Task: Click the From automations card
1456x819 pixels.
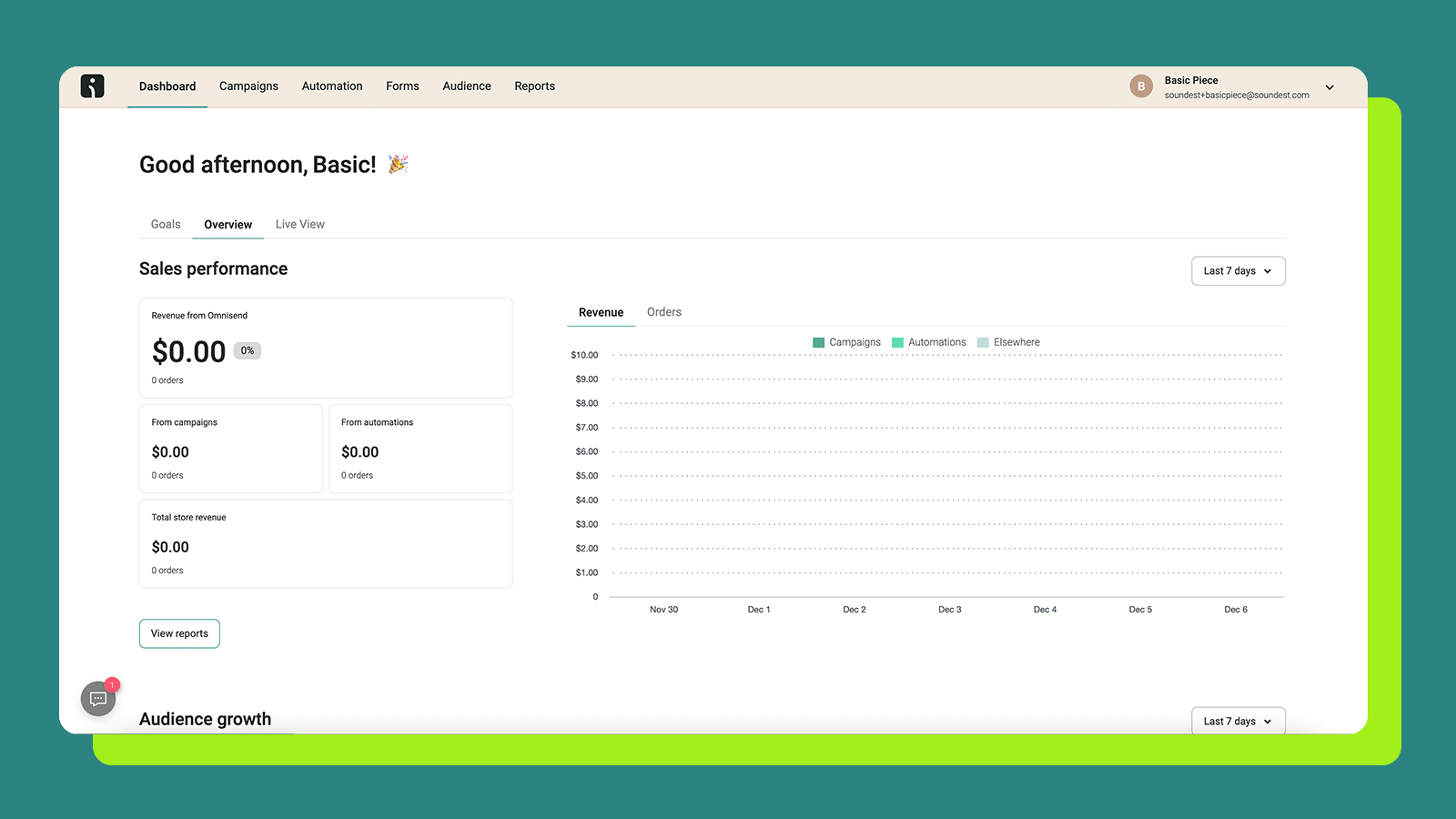Action: 420,449
